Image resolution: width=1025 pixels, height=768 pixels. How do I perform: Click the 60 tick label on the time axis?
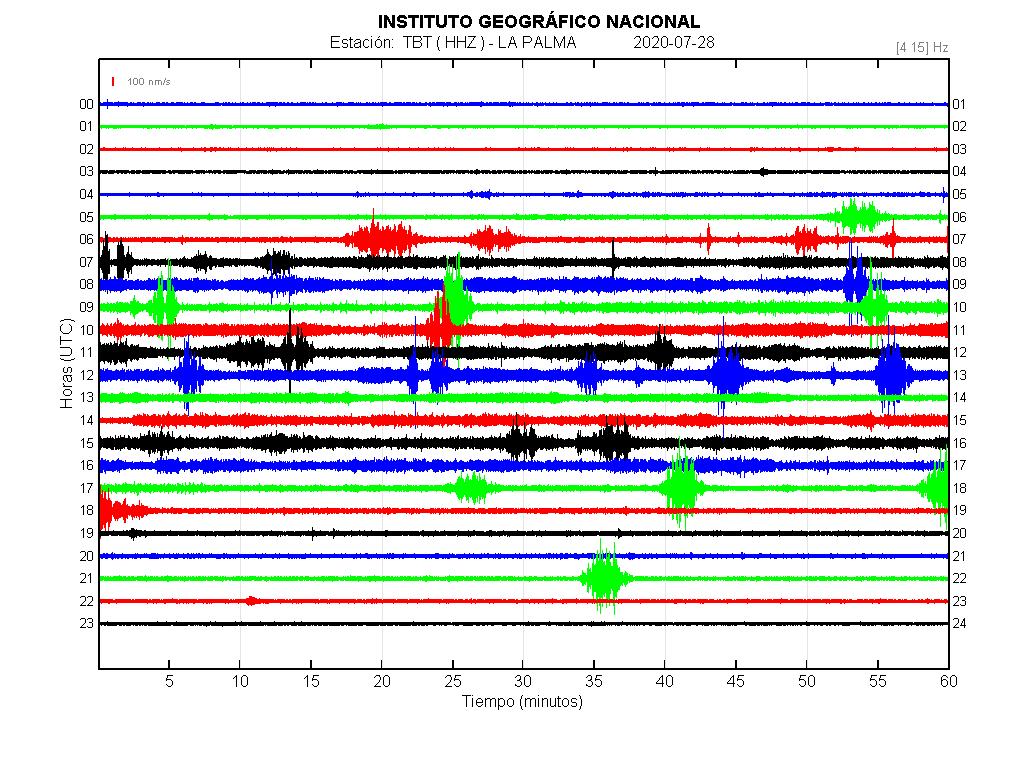point(948,681)
